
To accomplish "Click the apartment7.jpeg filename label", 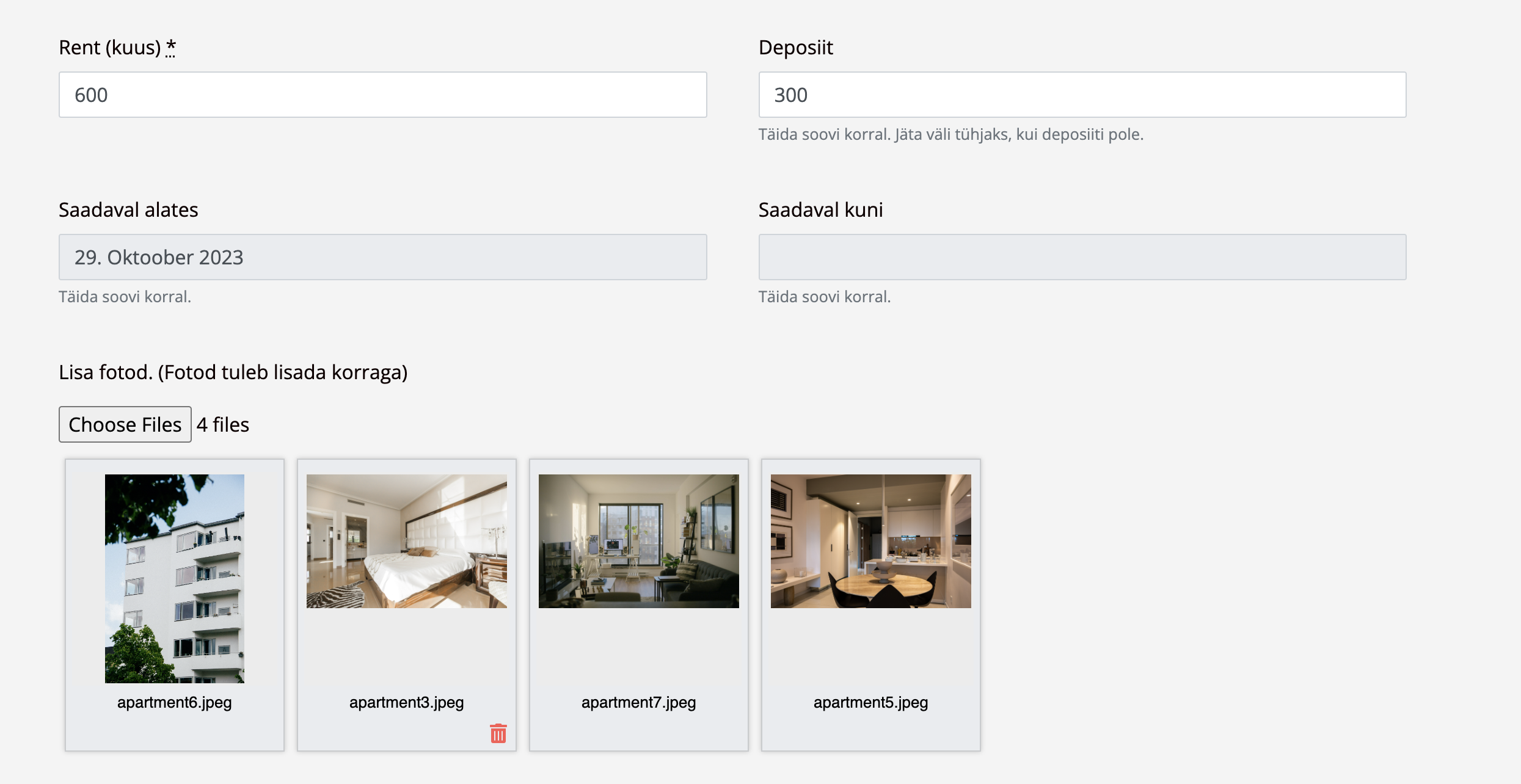I will pos(638,702).
